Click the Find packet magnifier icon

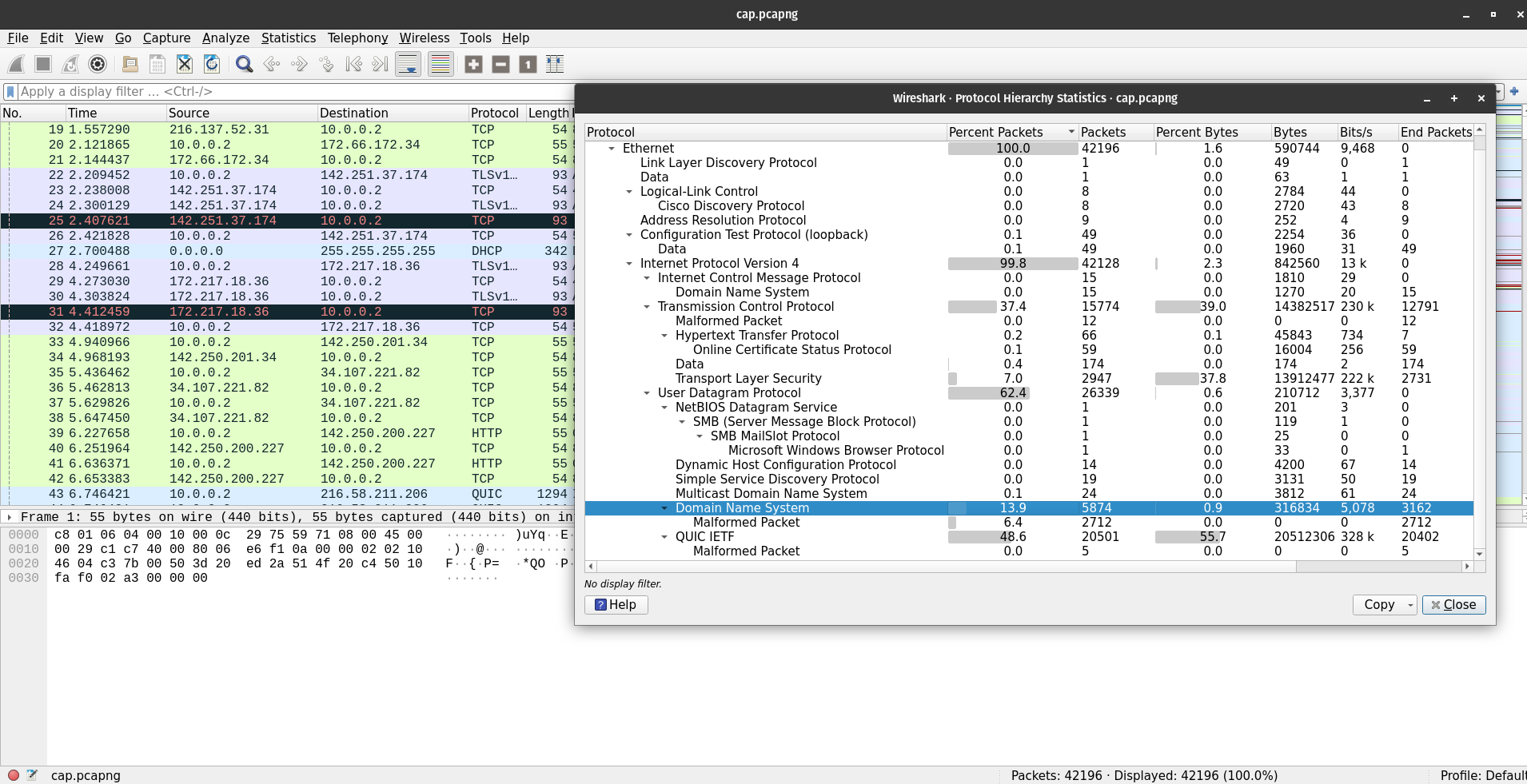[245, 64]
